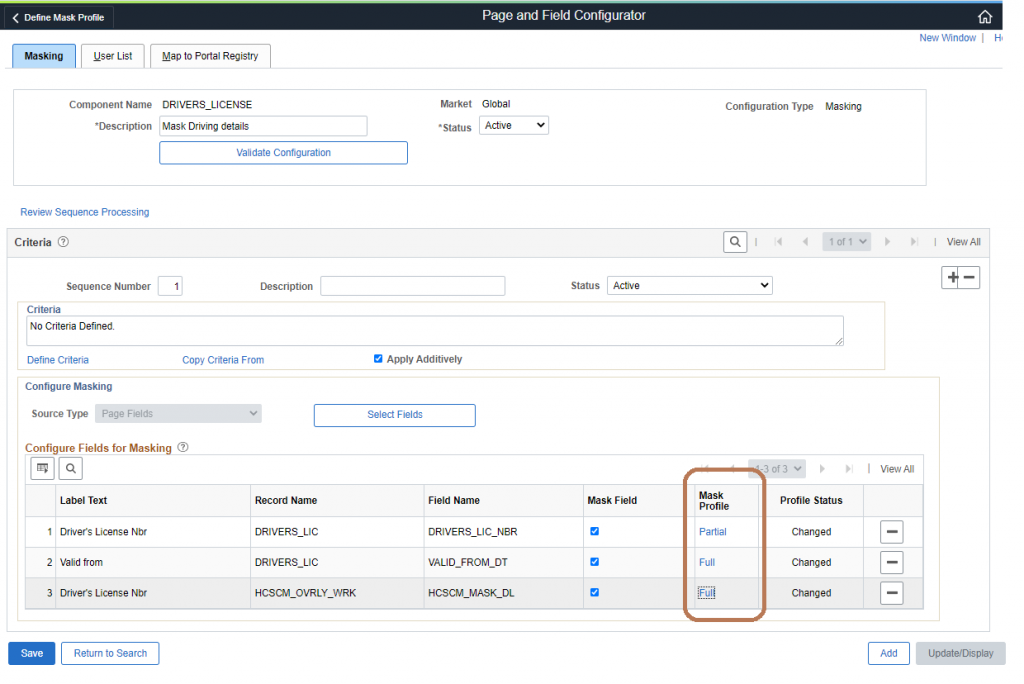Open the top Status dropdown set to Active

point(514,125)
